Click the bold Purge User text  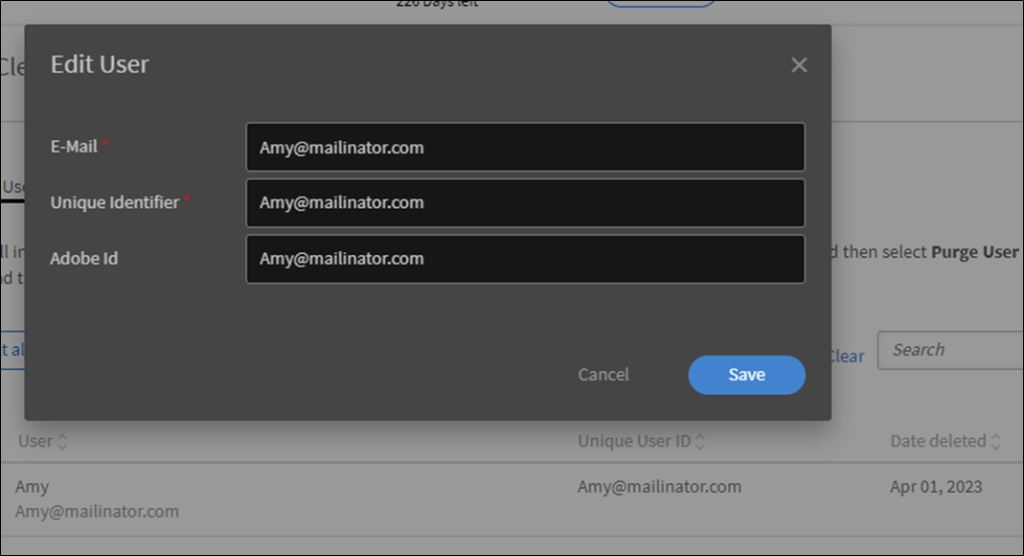974,252
